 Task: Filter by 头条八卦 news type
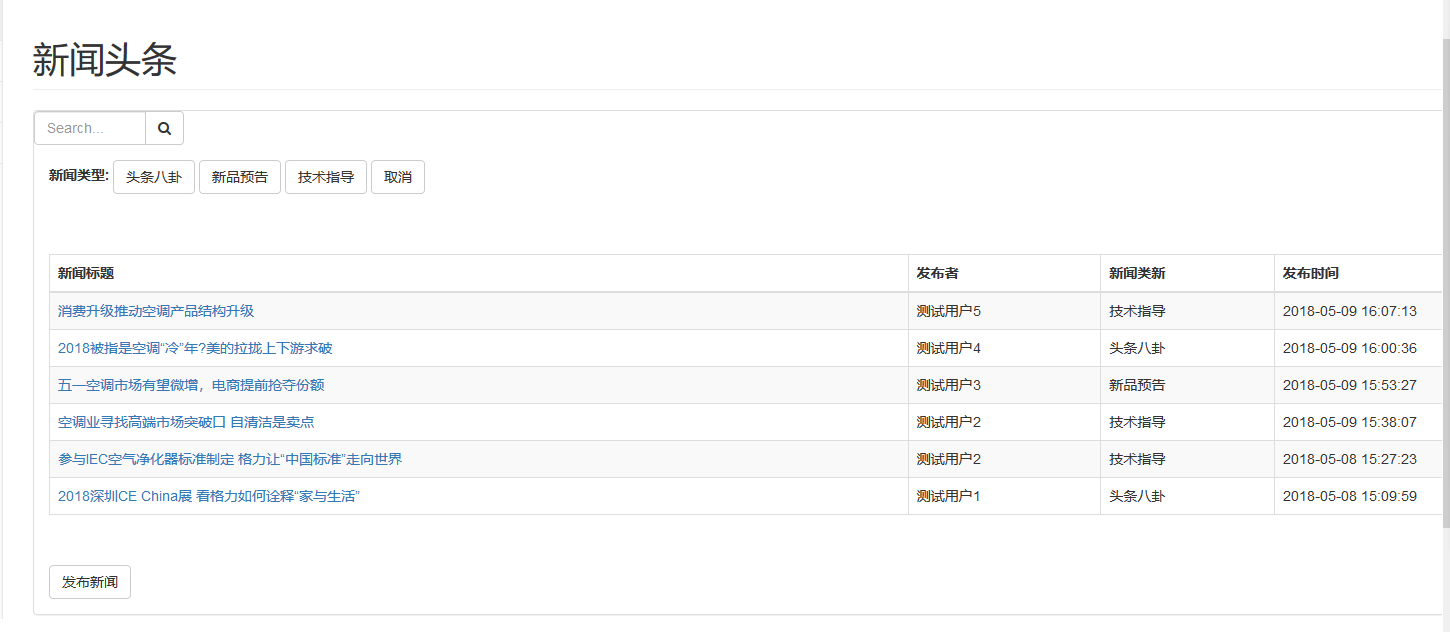154,177
